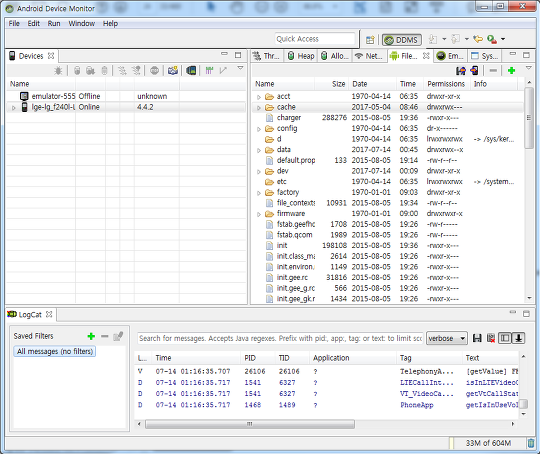This screenshot has height=454, width=540.
Task: Open the Edit menu
Action: click(x=34, y=23)
